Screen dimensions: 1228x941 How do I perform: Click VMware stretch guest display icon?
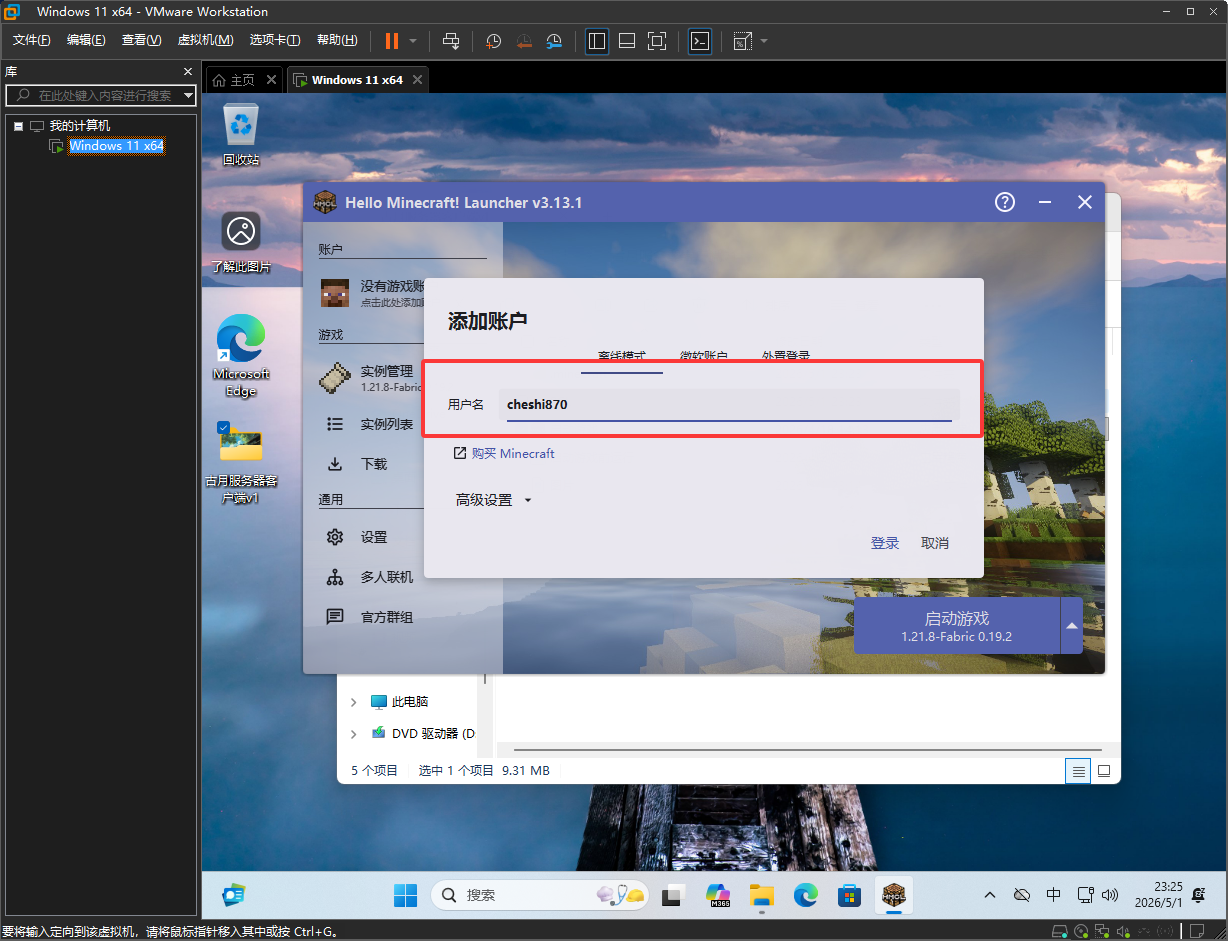click(742, 41)
